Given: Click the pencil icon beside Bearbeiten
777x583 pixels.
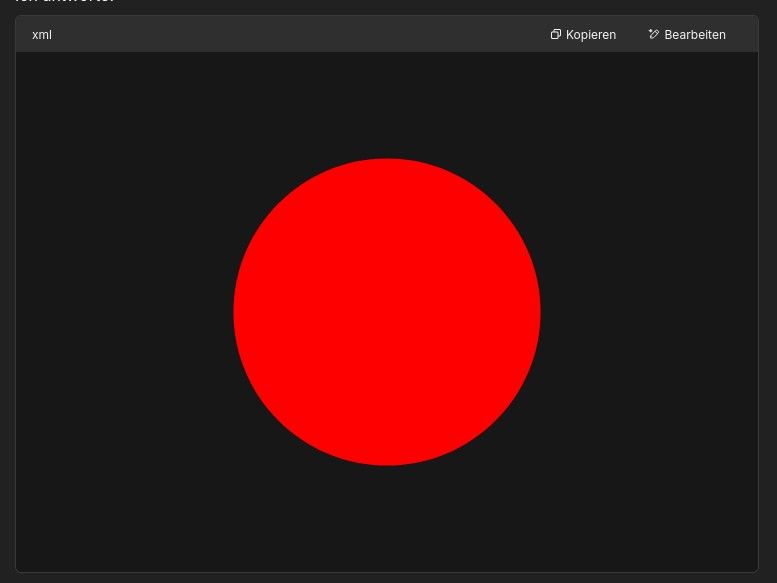Looking at the screenshot, I should click(x=654, y=34).
